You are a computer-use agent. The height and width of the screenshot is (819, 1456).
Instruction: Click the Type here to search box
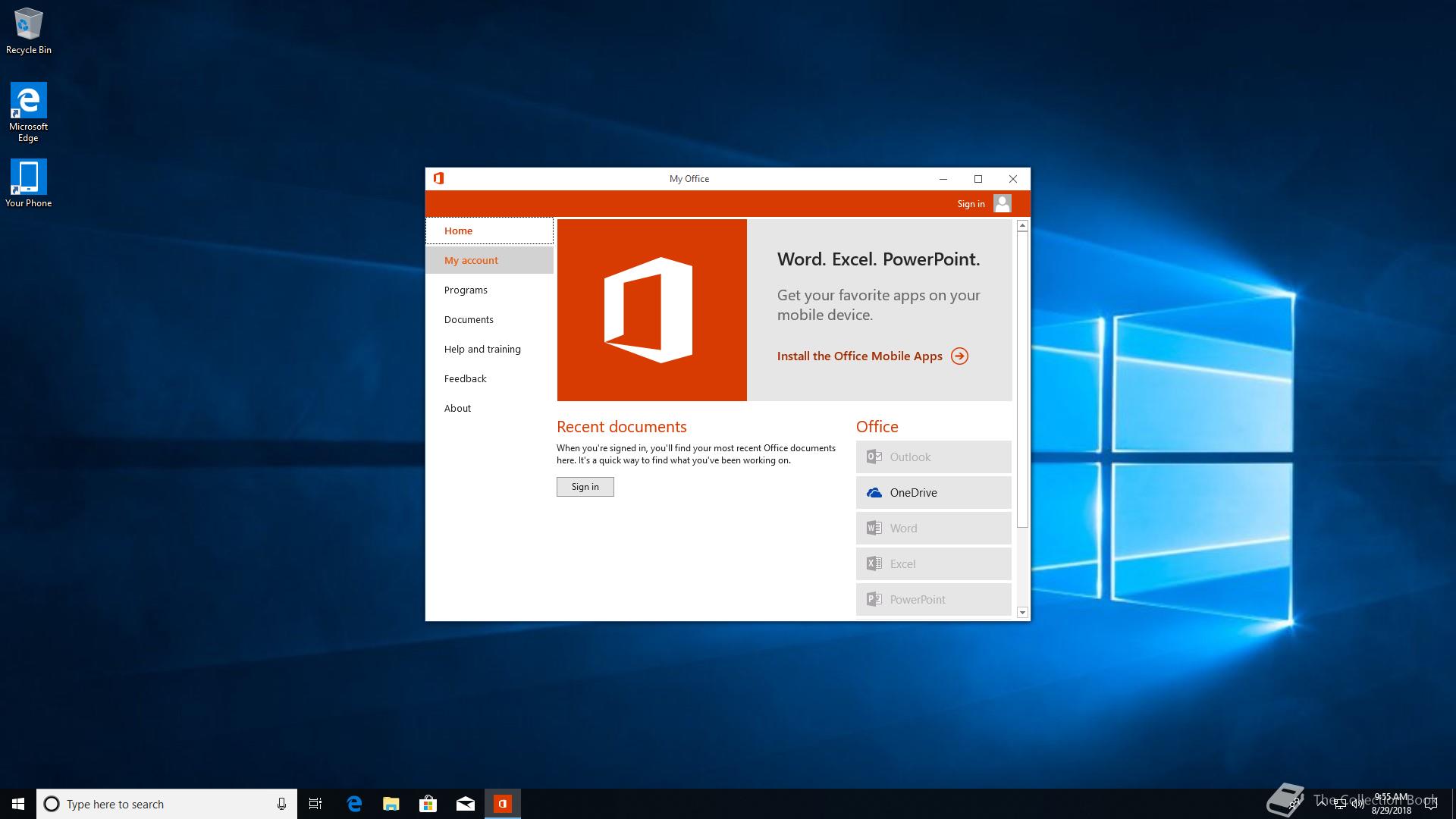click(x=167, y=804)
